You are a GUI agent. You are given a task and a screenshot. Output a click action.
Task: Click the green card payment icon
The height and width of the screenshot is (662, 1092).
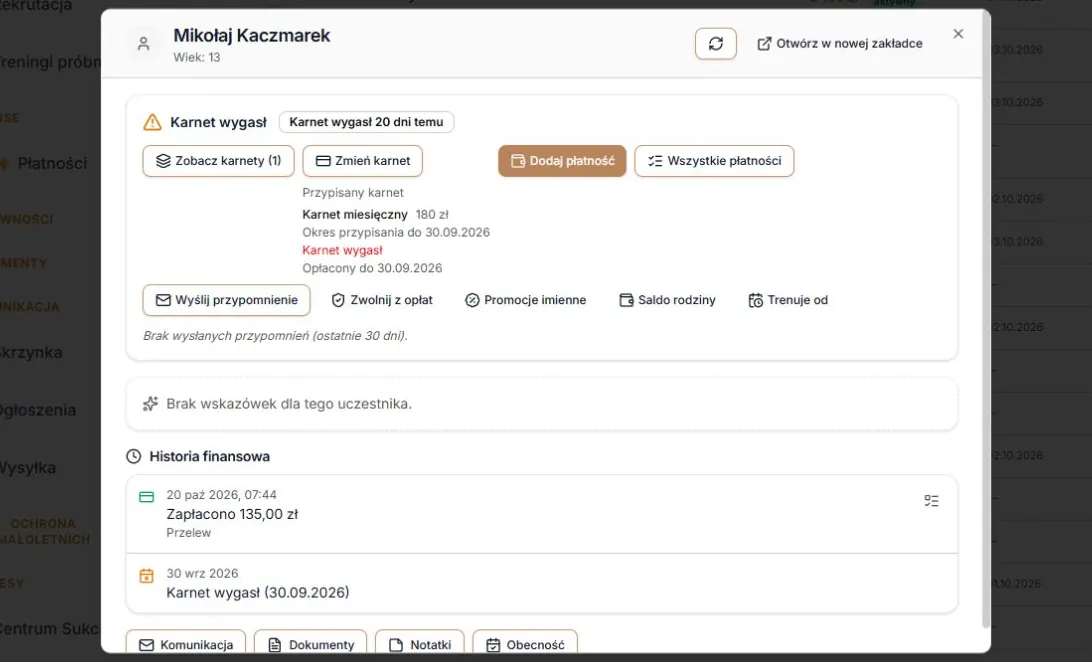pyautogui.click(x=146, y=497)
